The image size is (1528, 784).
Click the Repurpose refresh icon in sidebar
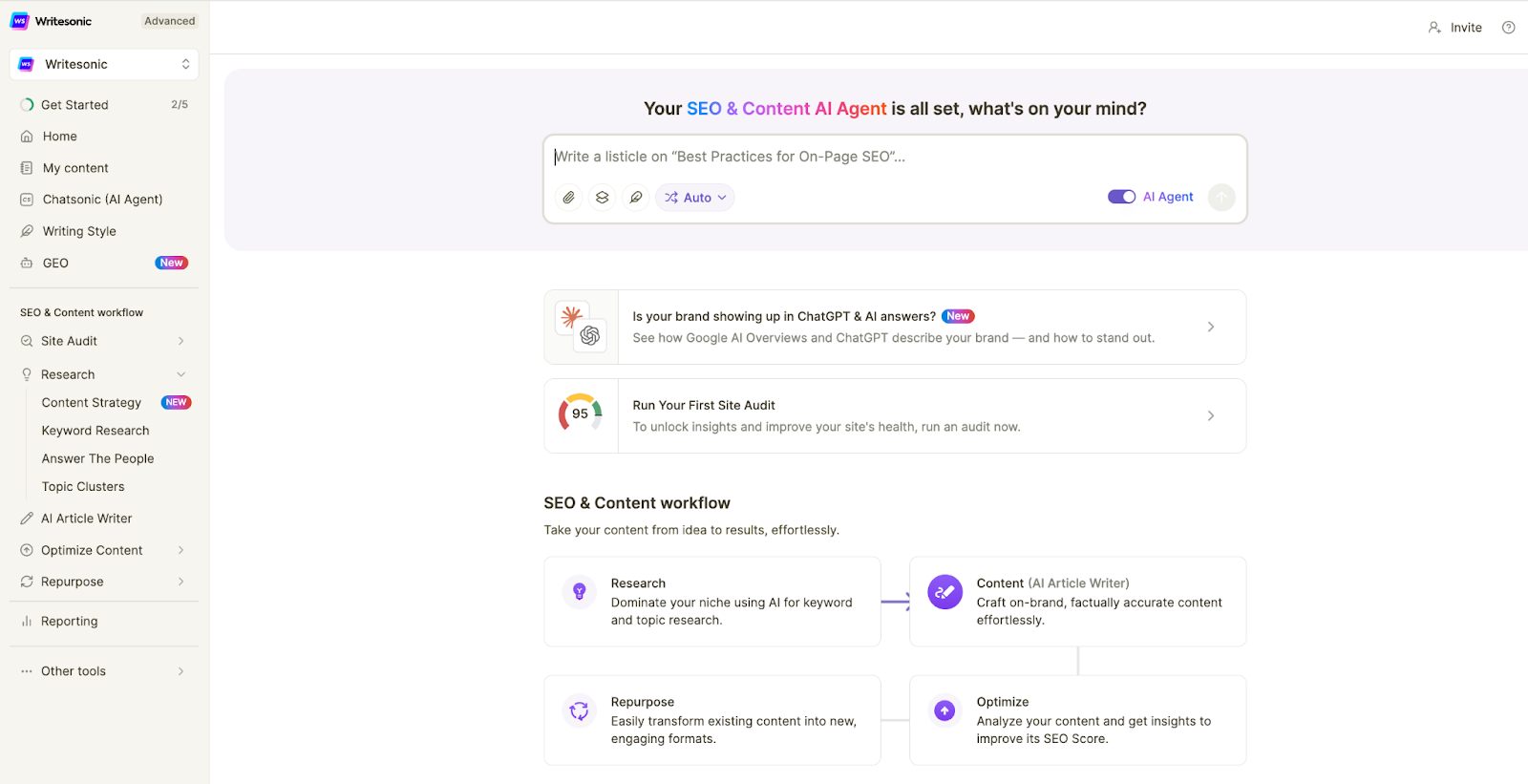27,582
